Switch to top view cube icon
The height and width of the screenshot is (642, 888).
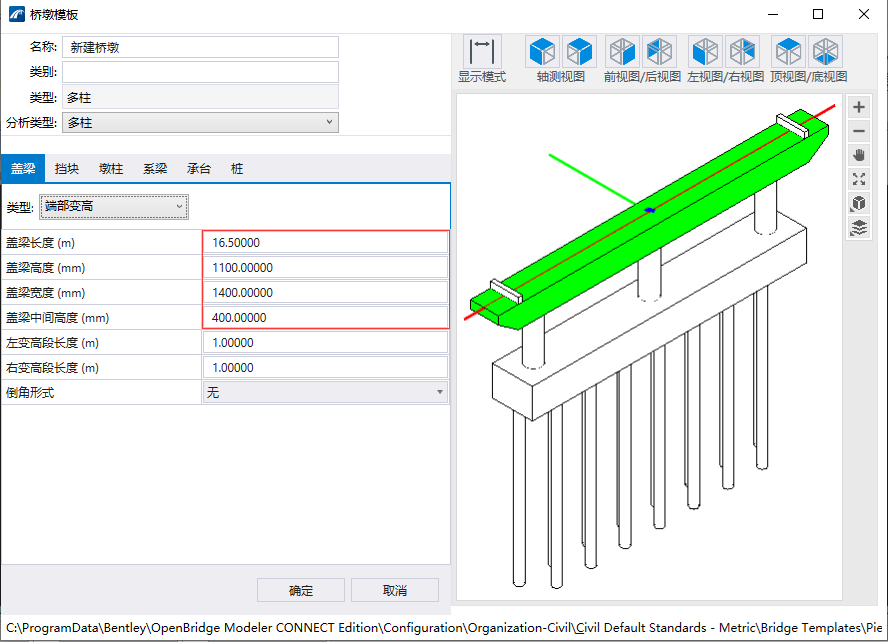pyautogui.click(x=789, y=51)
